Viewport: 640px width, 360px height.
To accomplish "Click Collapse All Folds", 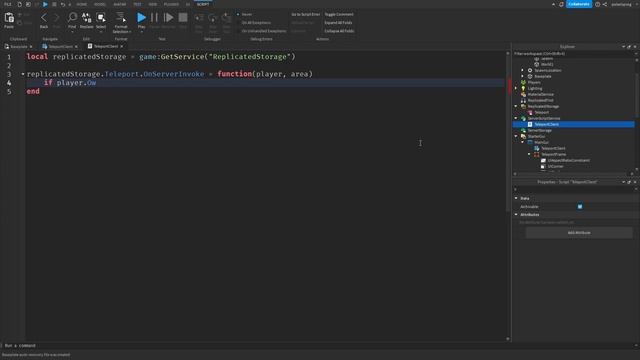I will pos(339,31).
